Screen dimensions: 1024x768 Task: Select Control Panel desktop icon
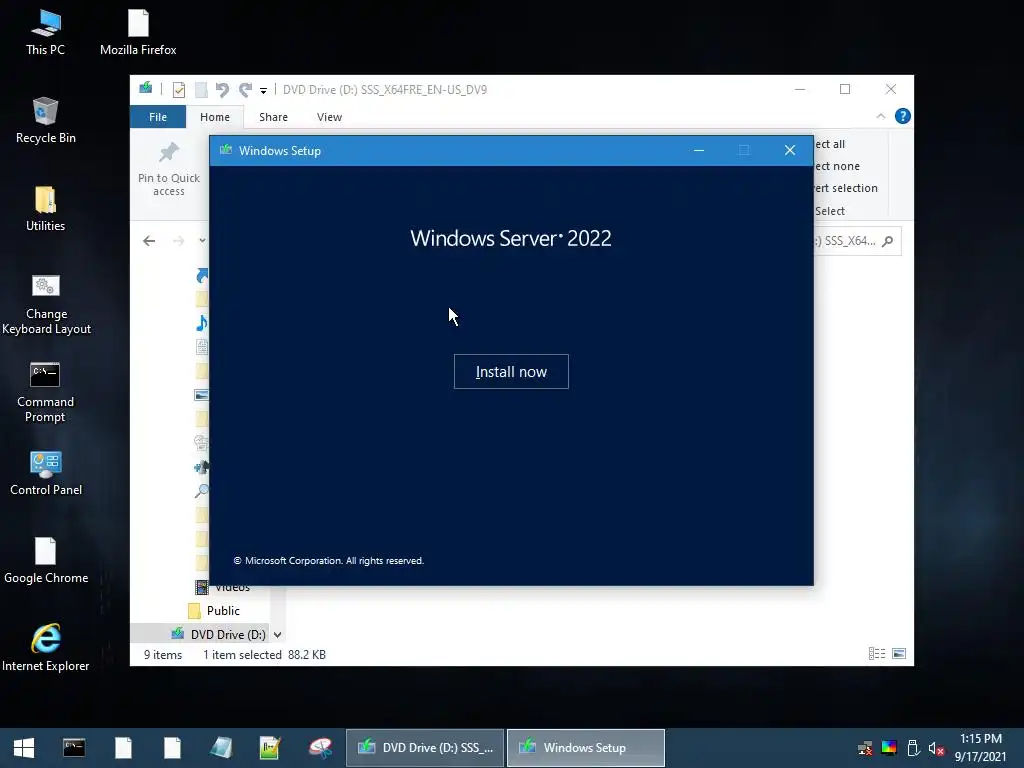click(46, 473)
